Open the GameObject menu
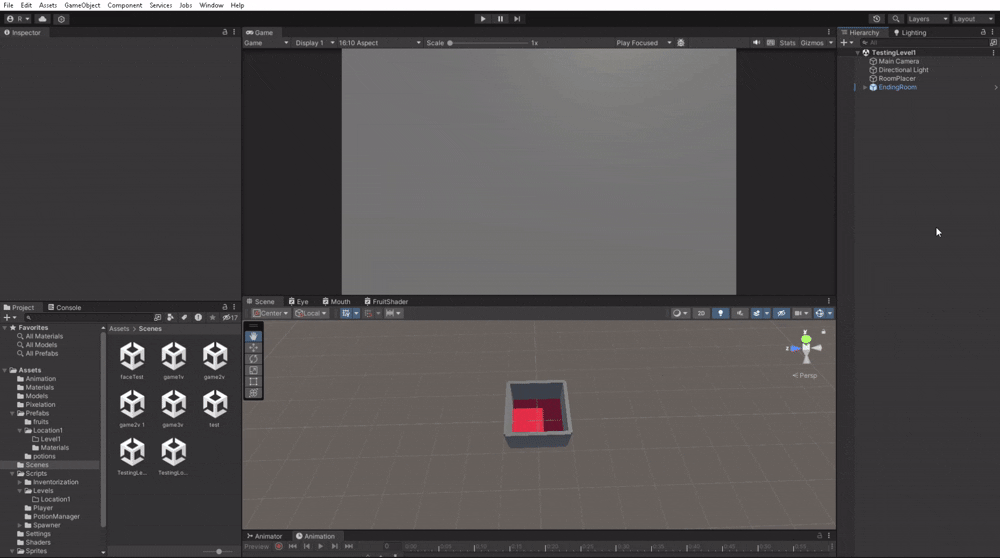 click(82, 5)
